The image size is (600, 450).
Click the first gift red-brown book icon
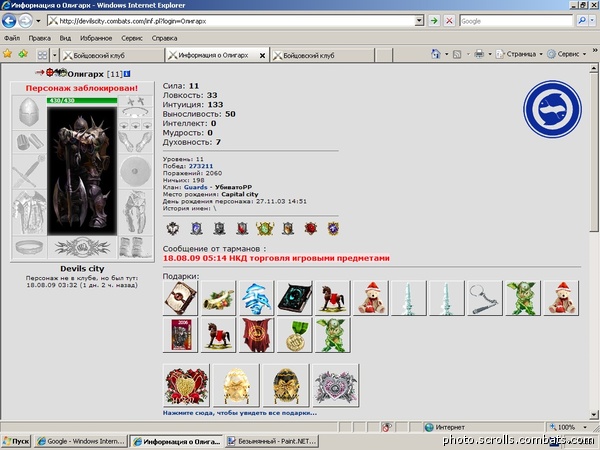(180, 298)
